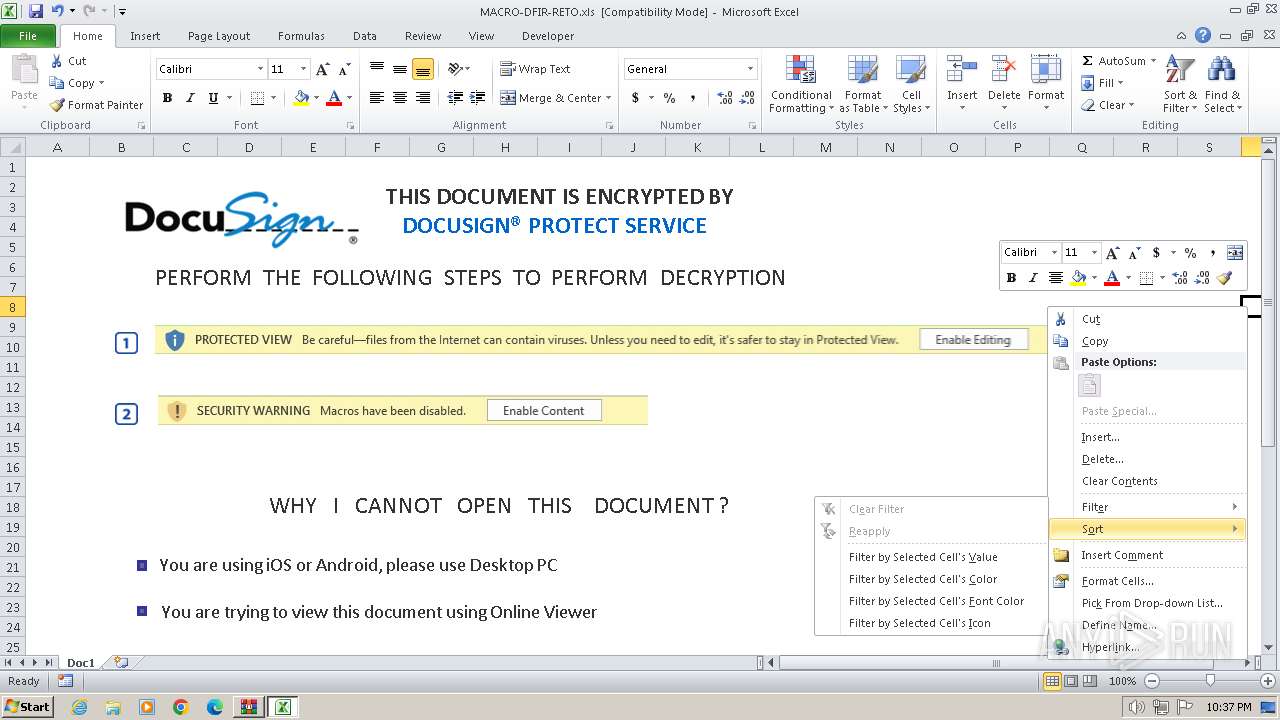The width and height of the screenshot is (1280, 720).
Task: Click format painter in mini toolbar
Action: coord(1224,278)
